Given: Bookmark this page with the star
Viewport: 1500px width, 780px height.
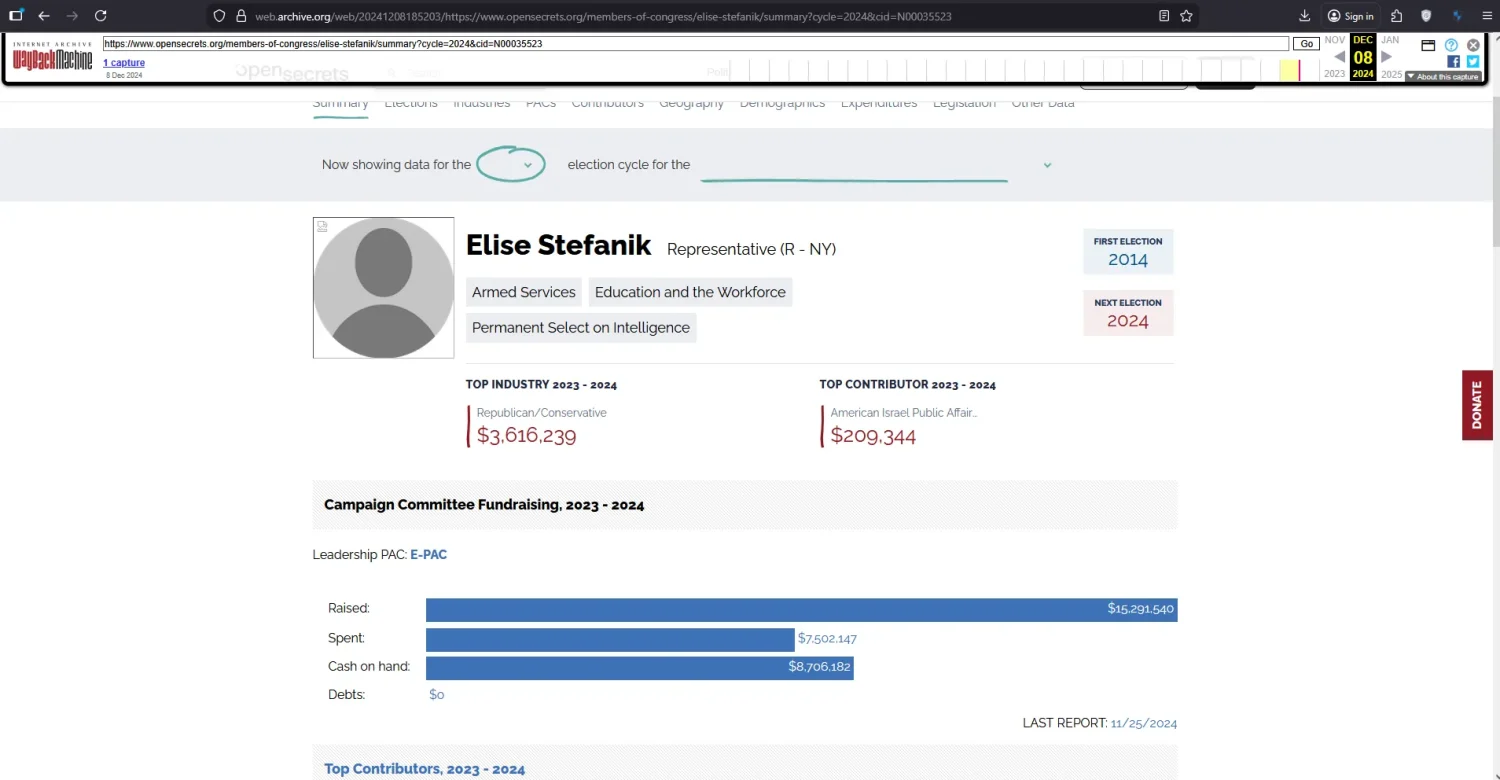Looking at the screenshot, I should (x=1186, y=16).
